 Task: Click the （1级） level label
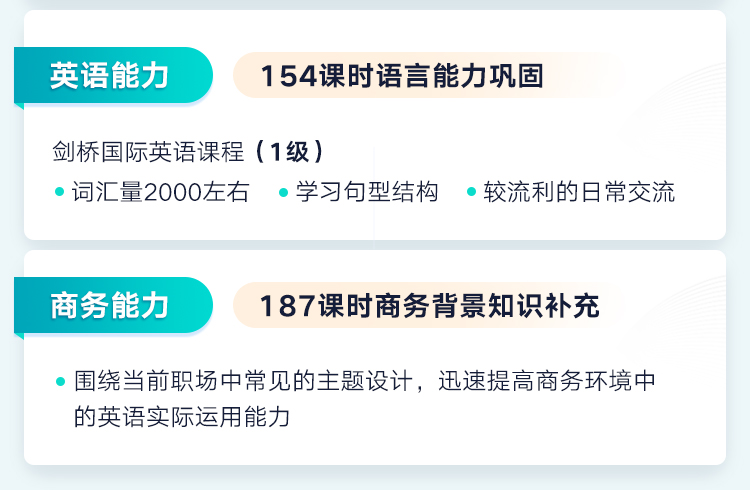pyautogui.click(x=289, y=153)
